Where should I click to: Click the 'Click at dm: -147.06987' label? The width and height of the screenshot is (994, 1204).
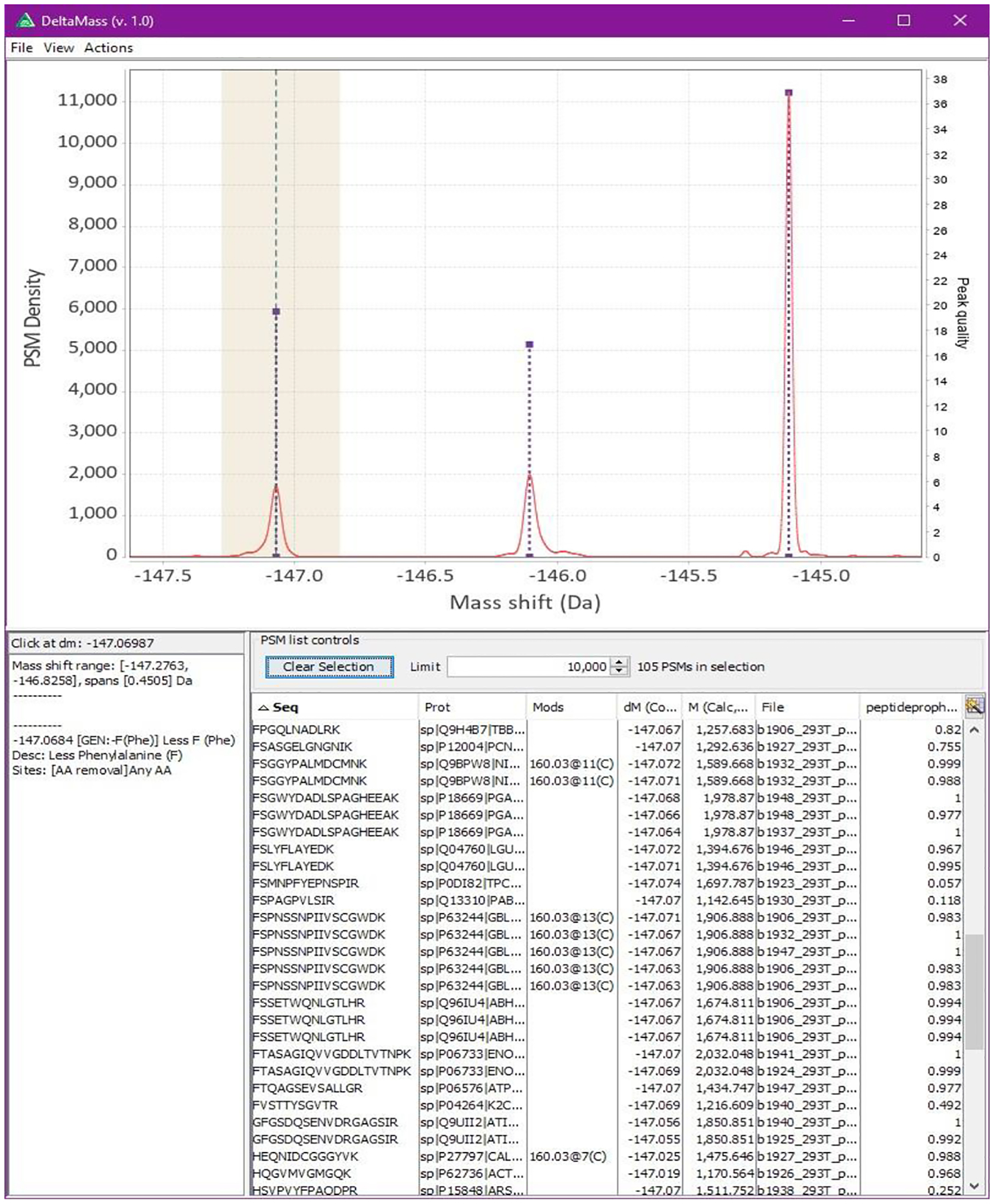click(x=82, y=643)
